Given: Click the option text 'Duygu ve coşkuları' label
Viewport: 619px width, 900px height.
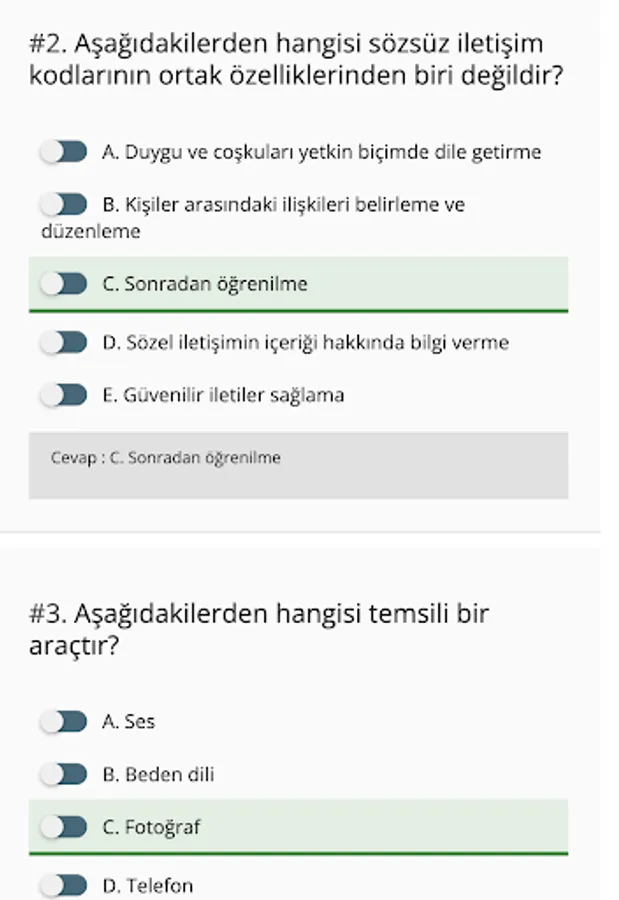Looking at the screenshot, I should (320, 152).
